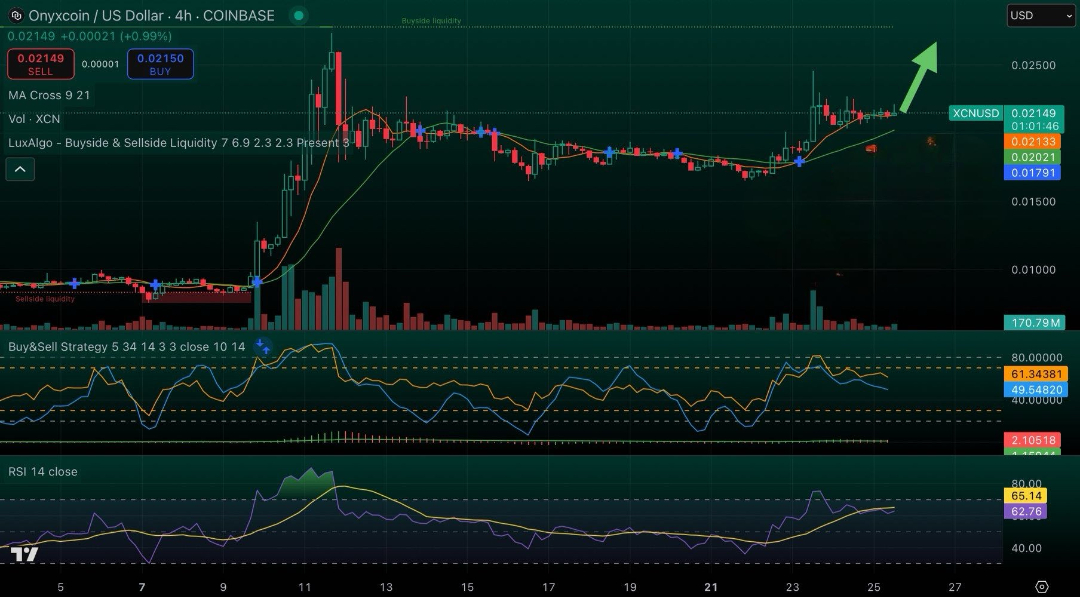Select the MA Cross 9 21 indicator label
The image size is (1080, 597).
click(x=49, y=95)
